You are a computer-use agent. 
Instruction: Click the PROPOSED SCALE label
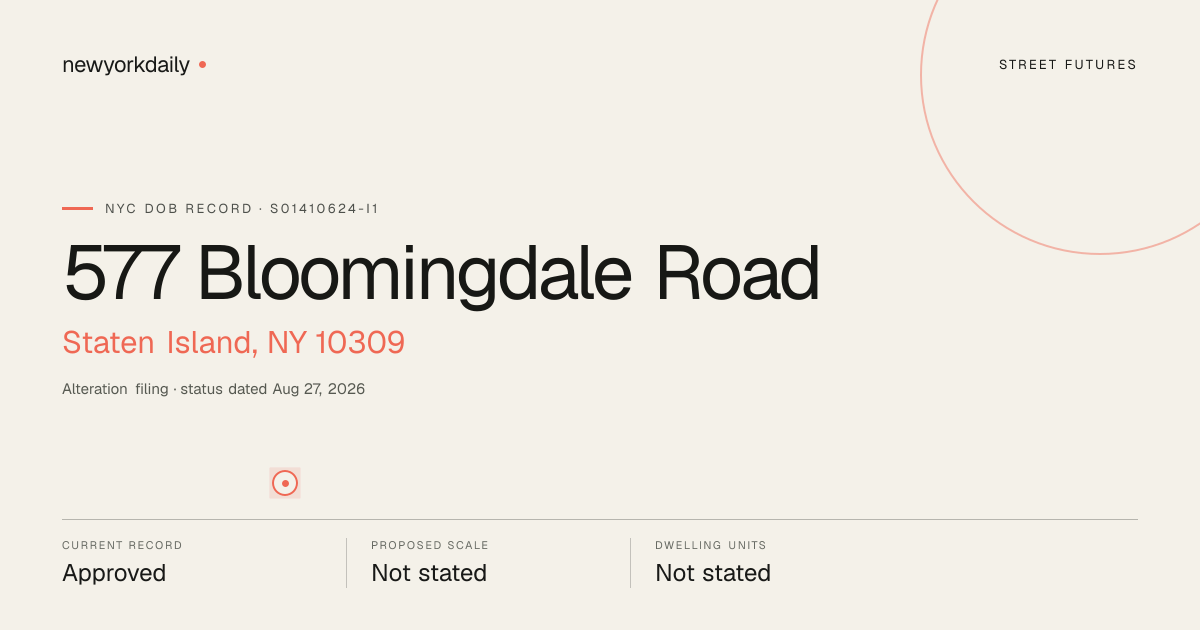(x=430, y=546)
